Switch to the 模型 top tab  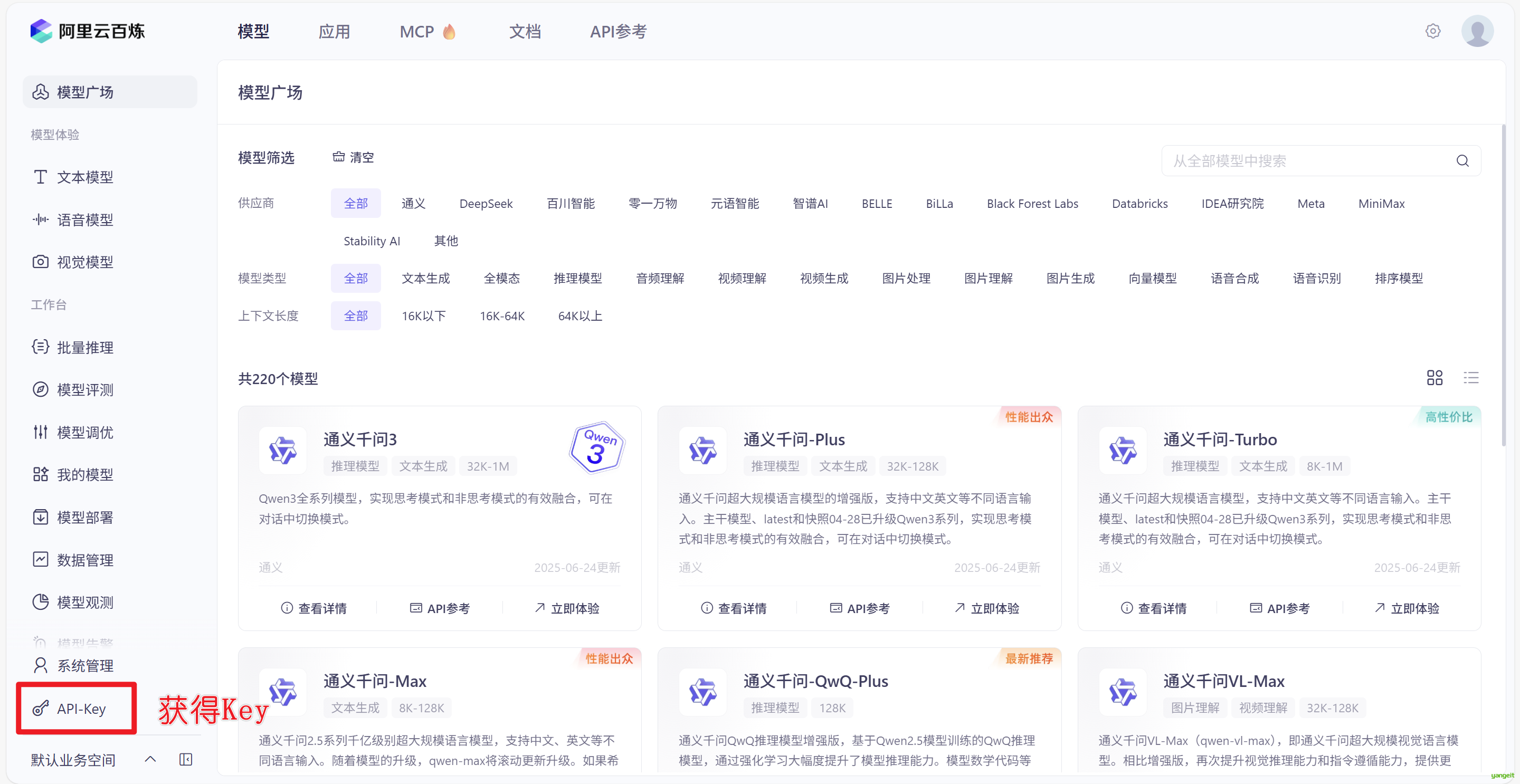click(254, 31)
